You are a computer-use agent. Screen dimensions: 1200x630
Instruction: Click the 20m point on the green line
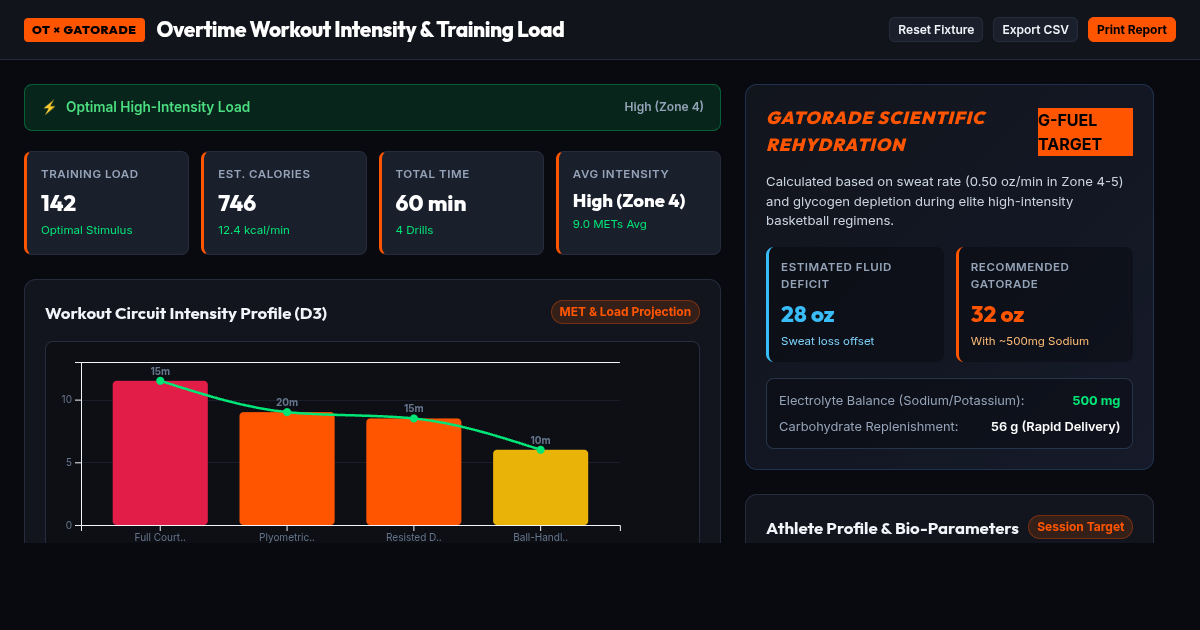(287, 412)
